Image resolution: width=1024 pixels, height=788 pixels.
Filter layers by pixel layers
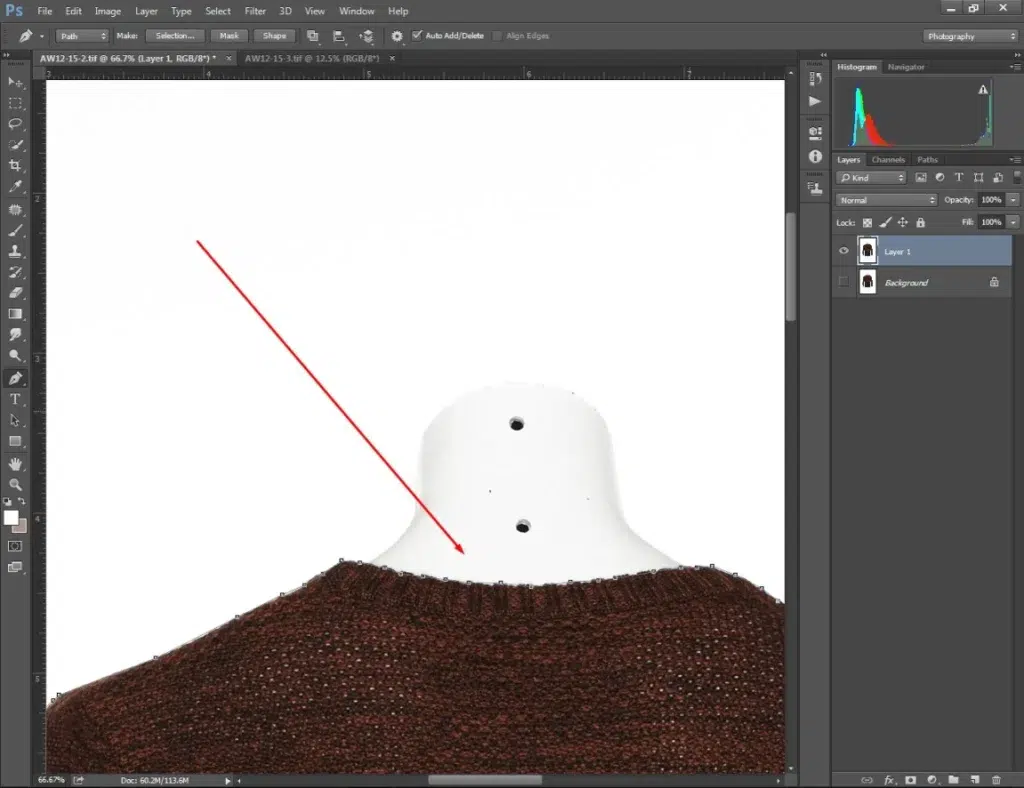pyautogui.click(x=921, y=178)
